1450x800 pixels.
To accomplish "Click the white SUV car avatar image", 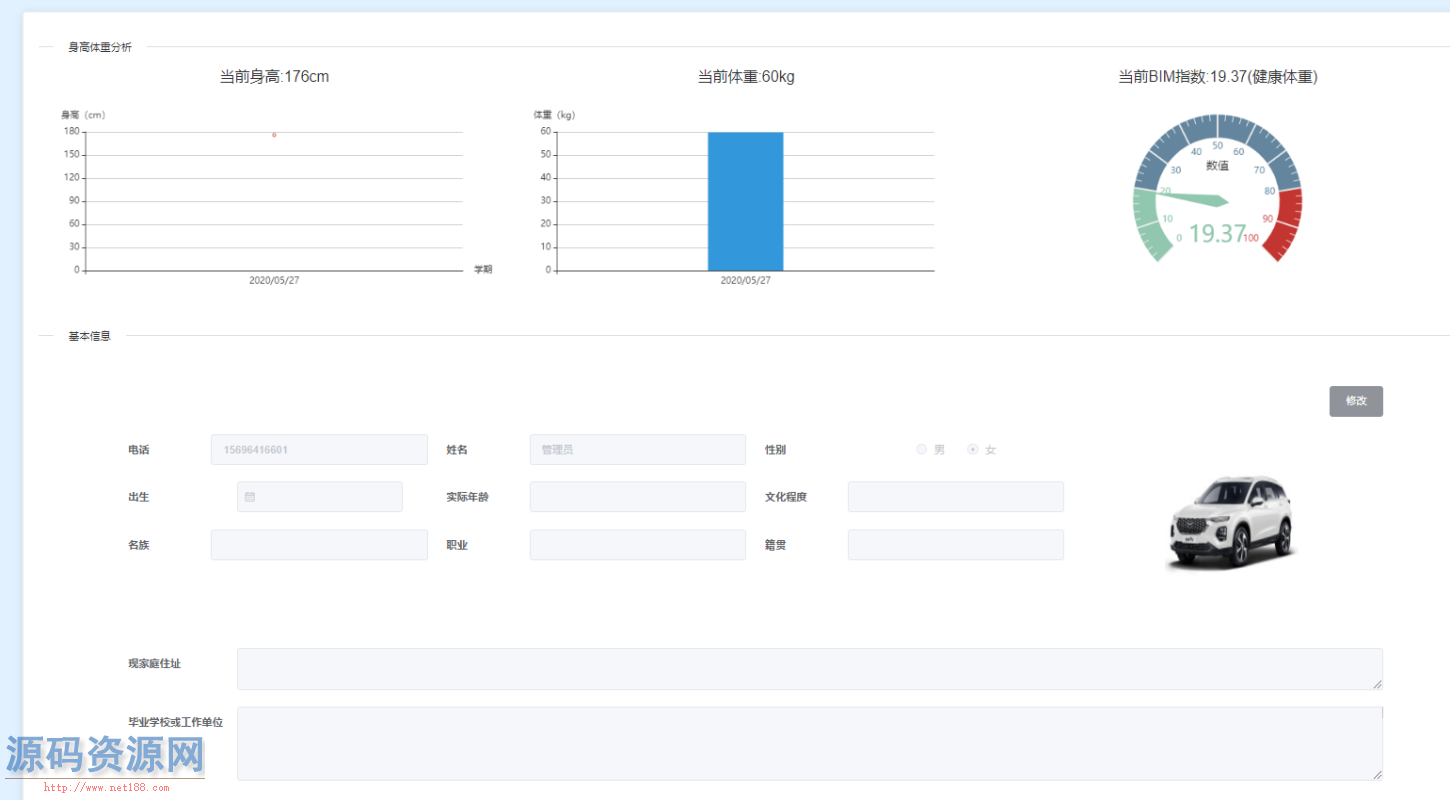I will point(1233,523).
